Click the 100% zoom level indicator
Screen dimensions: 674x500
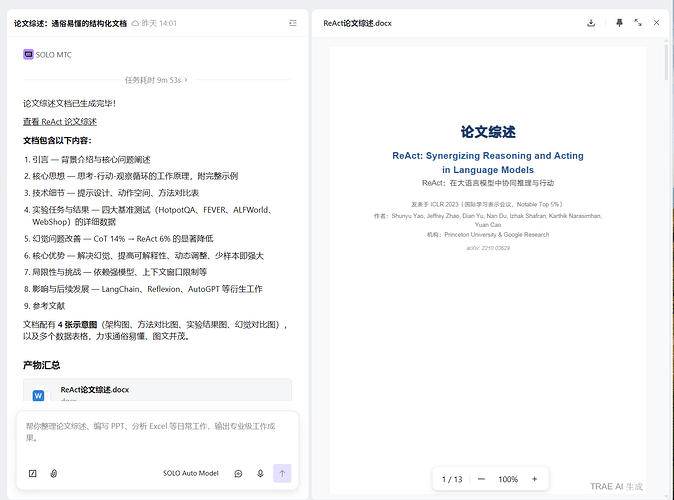click(x=508, y=479)
